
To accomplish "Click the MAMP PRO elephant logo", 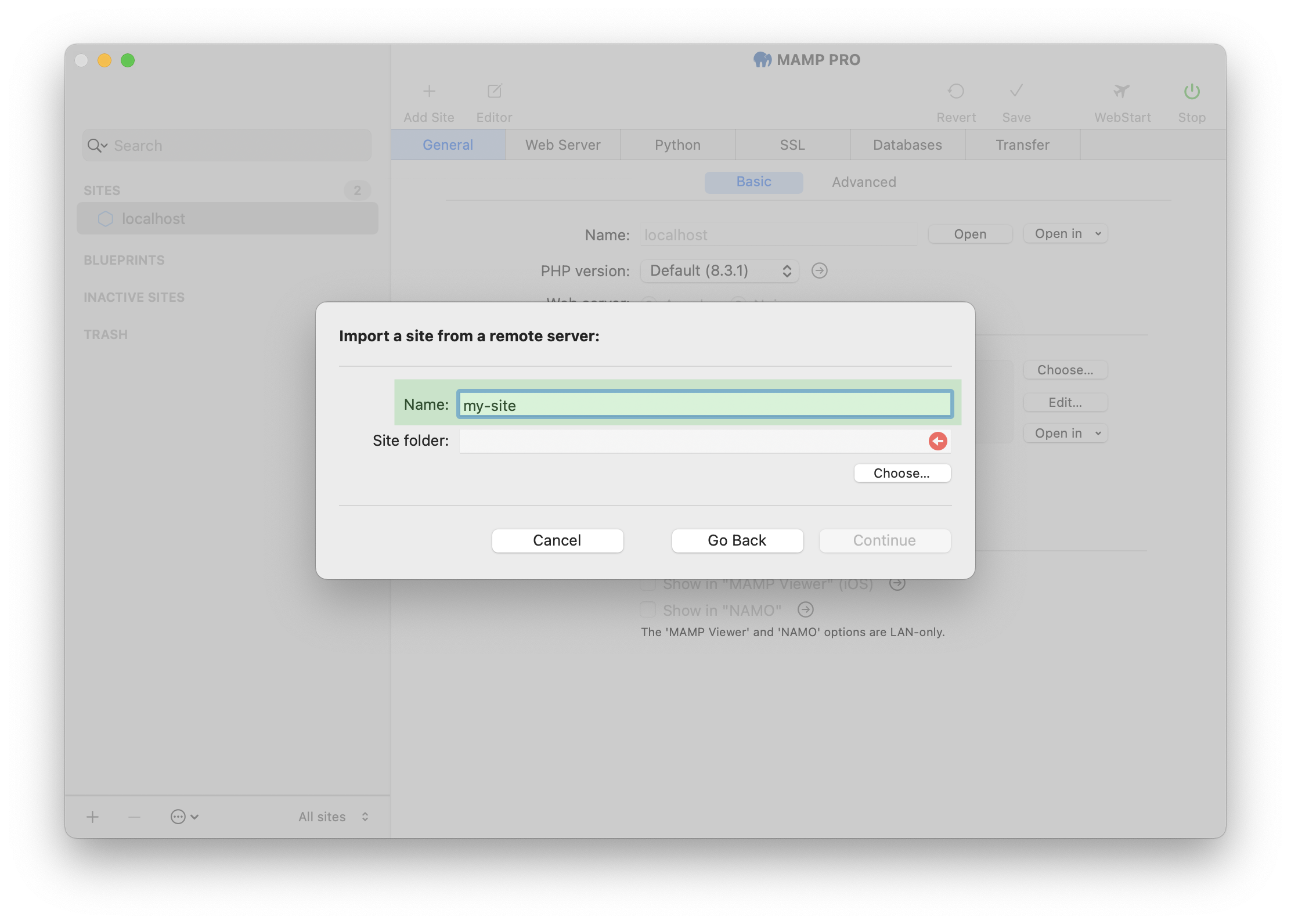I will (762, 60).
